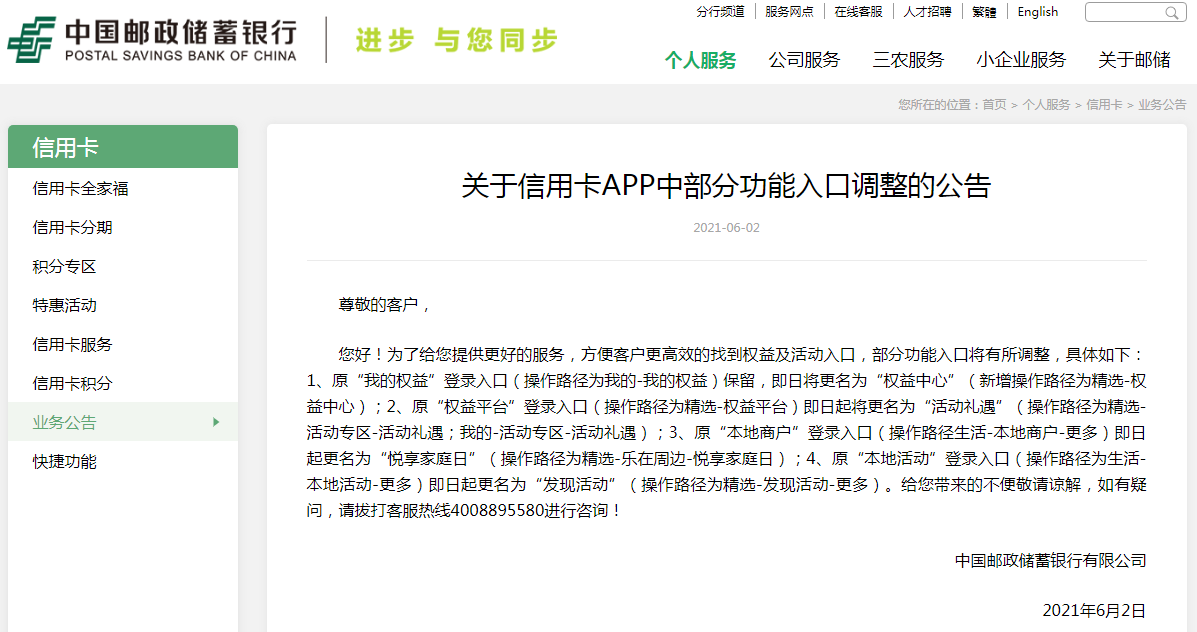Click the greeting text 尊敬的客户
Screen dimensions: 1197x632
pos(378,305)
